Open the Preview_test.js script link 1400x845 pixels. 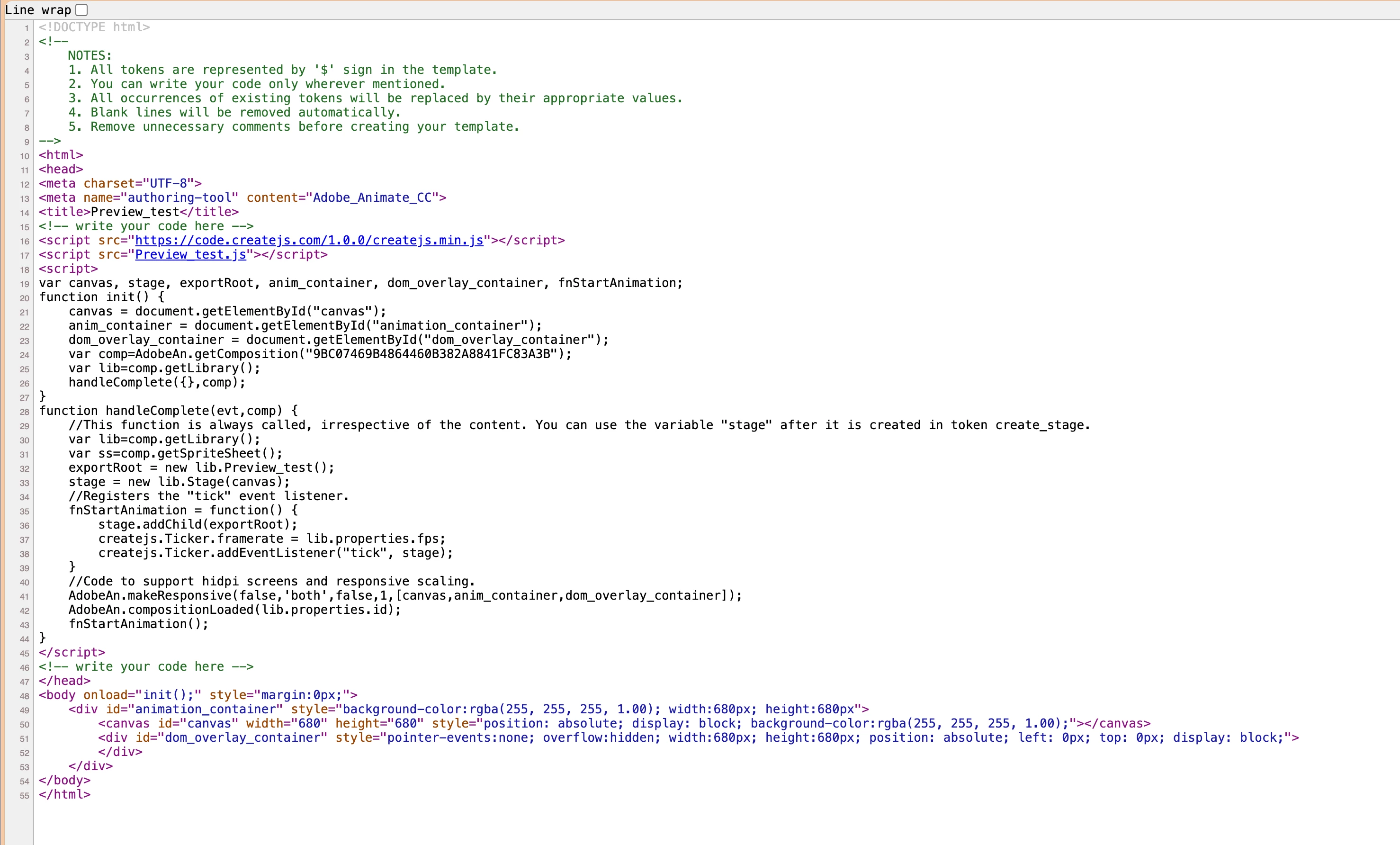pos(190,254)
